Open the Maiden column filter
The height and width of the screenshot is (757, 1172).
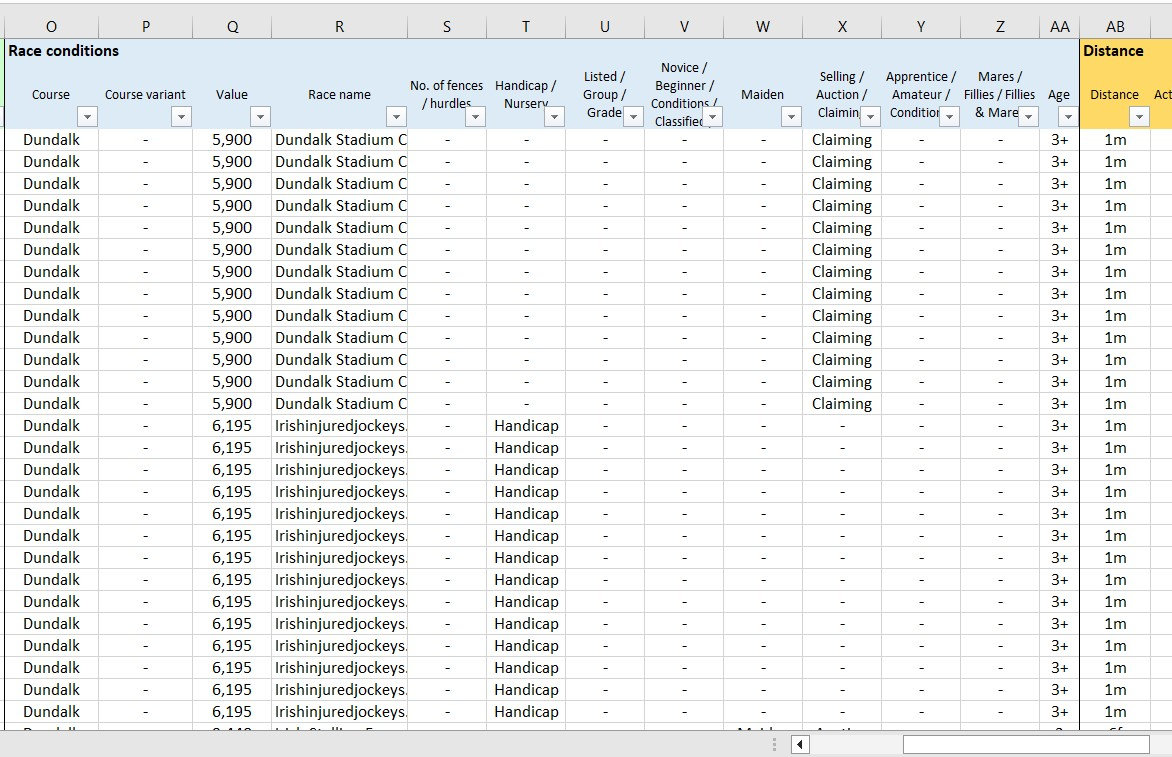pos(791,116)
